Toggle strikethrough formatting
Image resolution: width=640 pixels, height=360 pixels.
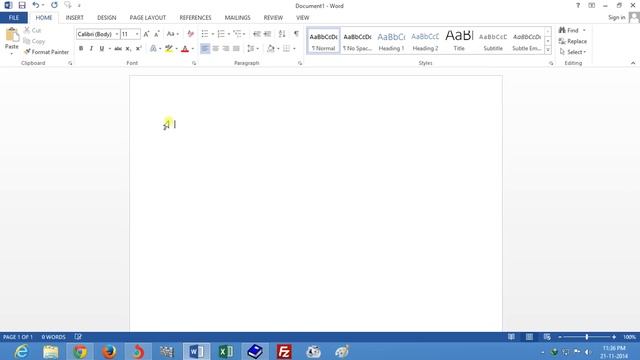(x=118, y=49)
